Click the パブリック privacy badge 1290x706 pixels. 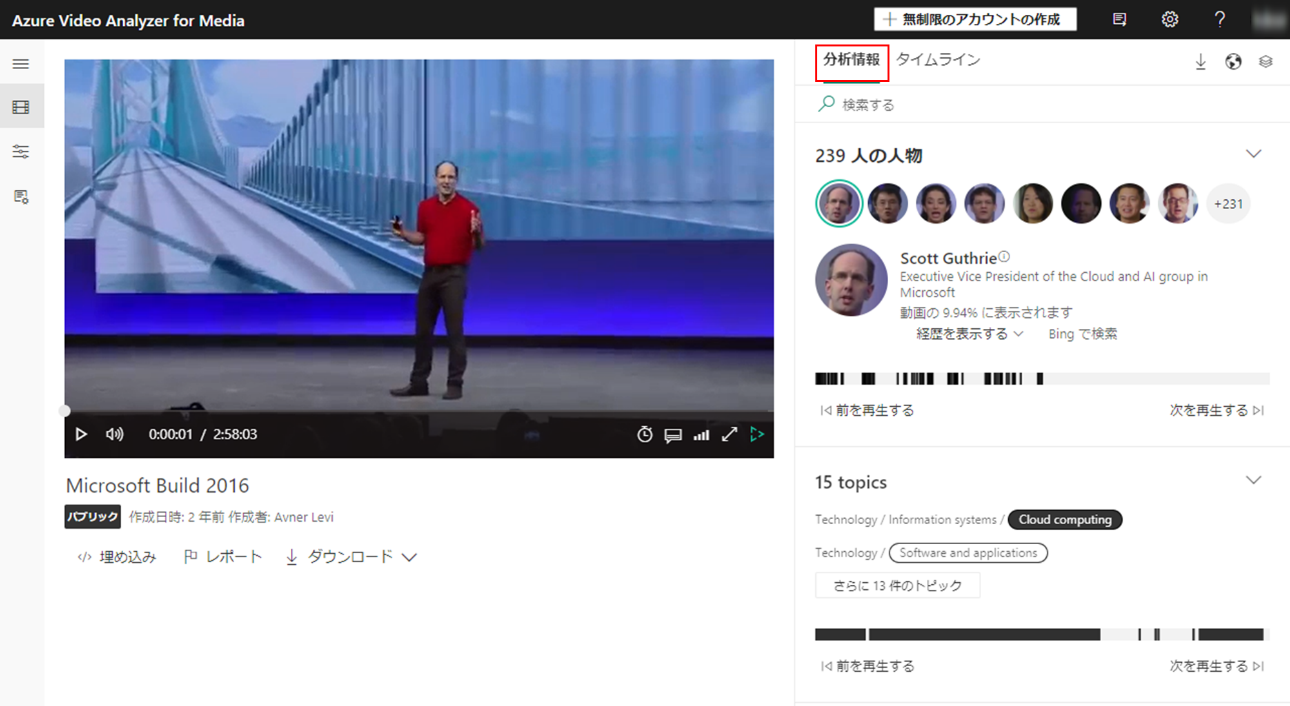[x=93, y=517]
